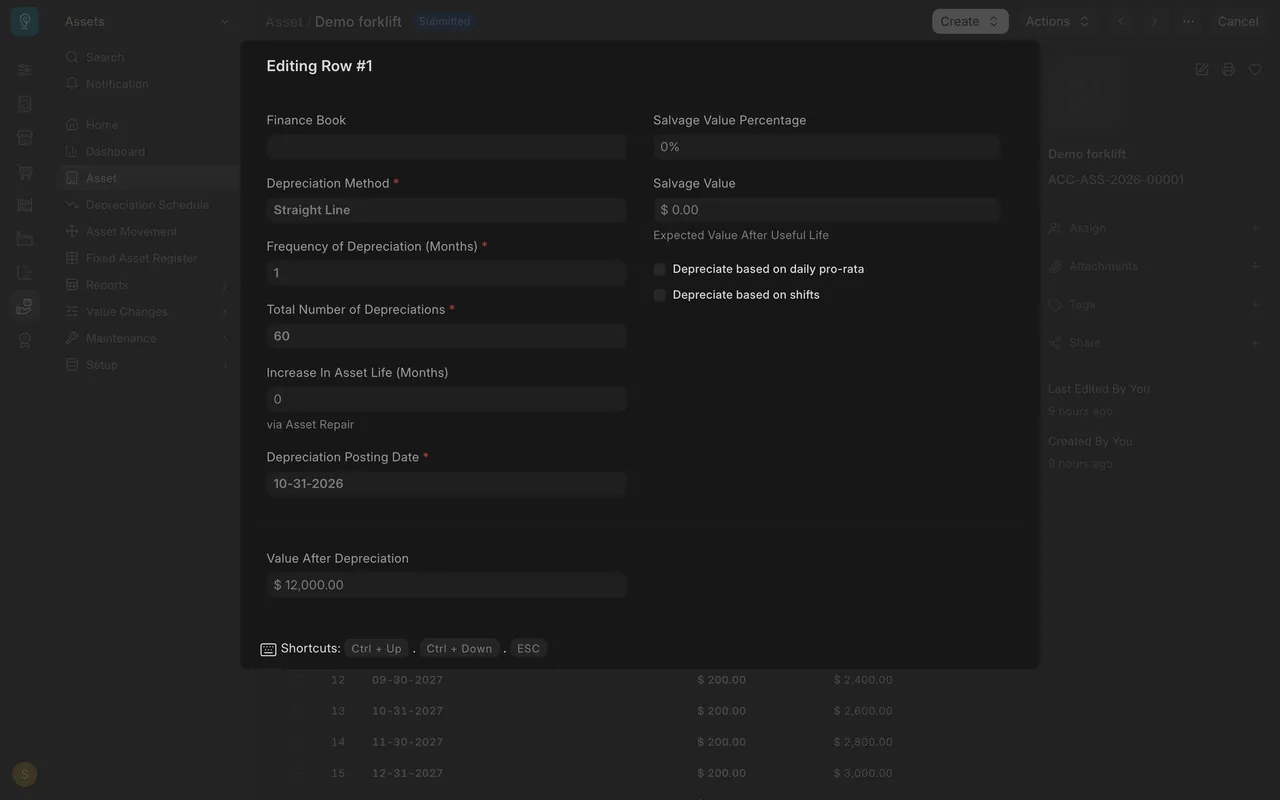Screen dimensions: 1280x800
Task: Click the Finance Book field
Action: (446, 147)
